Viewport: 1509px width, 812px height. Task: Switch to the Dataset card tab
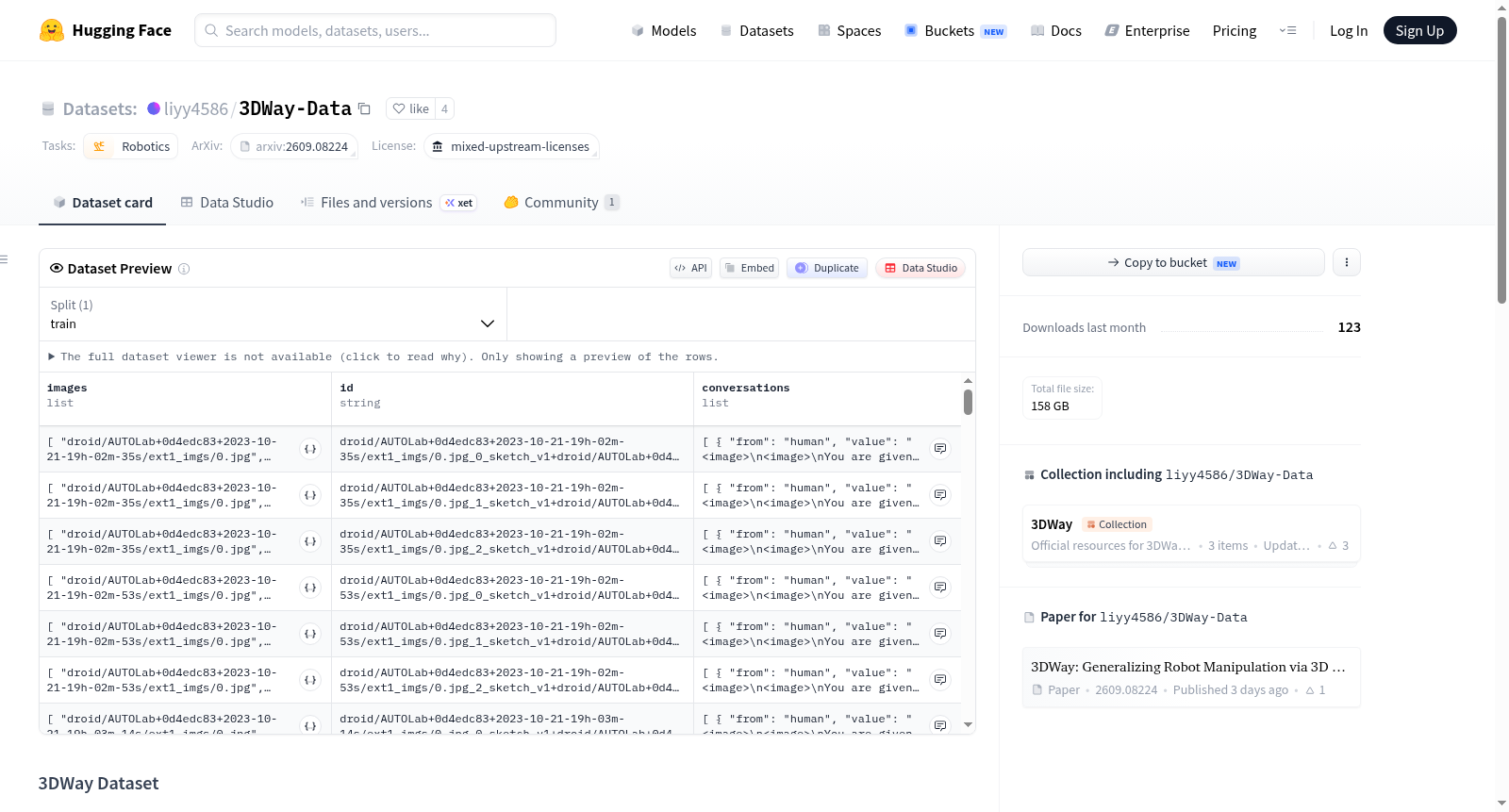(x=103, y=203)
